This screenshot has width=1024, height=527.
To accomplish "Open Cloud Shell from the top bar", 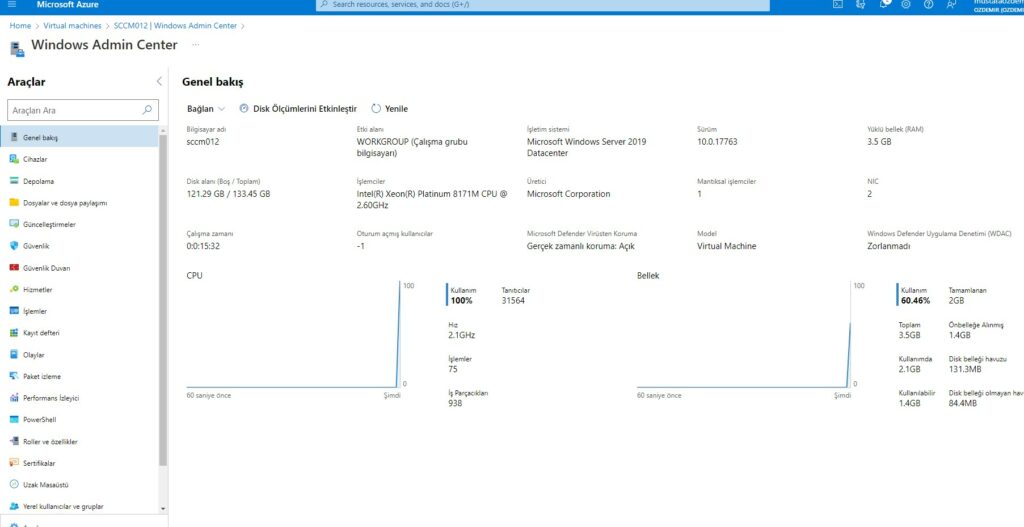I will pos(838,4).
